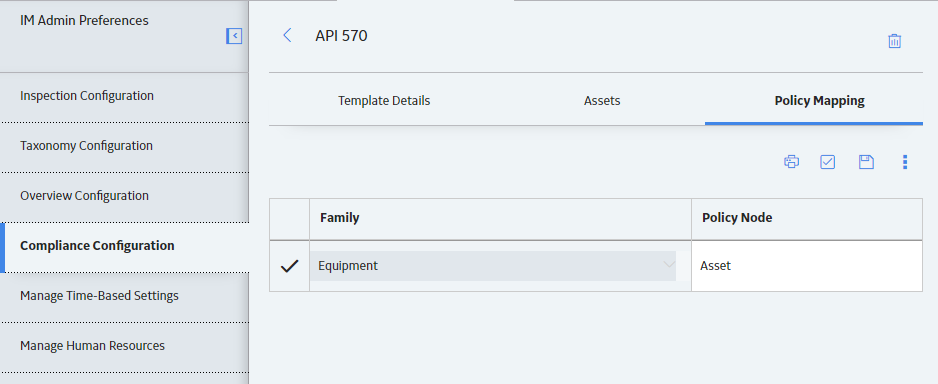This screenshot has width=938, height=384.
Task: Open the Equipment family dropdown
Action: pyautogui.click(x=493, y=266)
